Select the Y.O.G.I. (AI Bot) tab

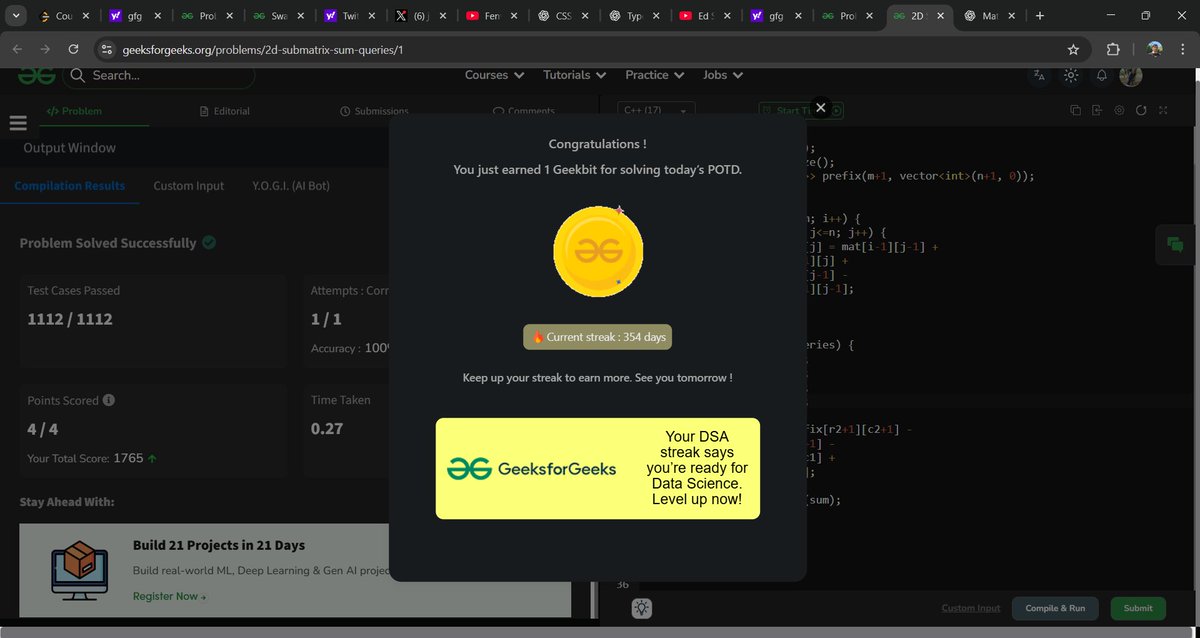click(291, 186)
